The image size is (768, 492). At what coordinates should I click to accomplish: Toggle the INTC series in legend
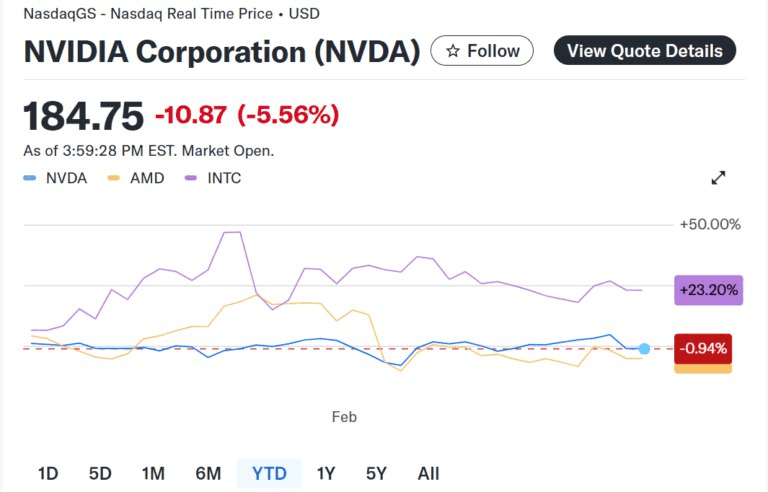pyautogui.click(x=213, y=178)
